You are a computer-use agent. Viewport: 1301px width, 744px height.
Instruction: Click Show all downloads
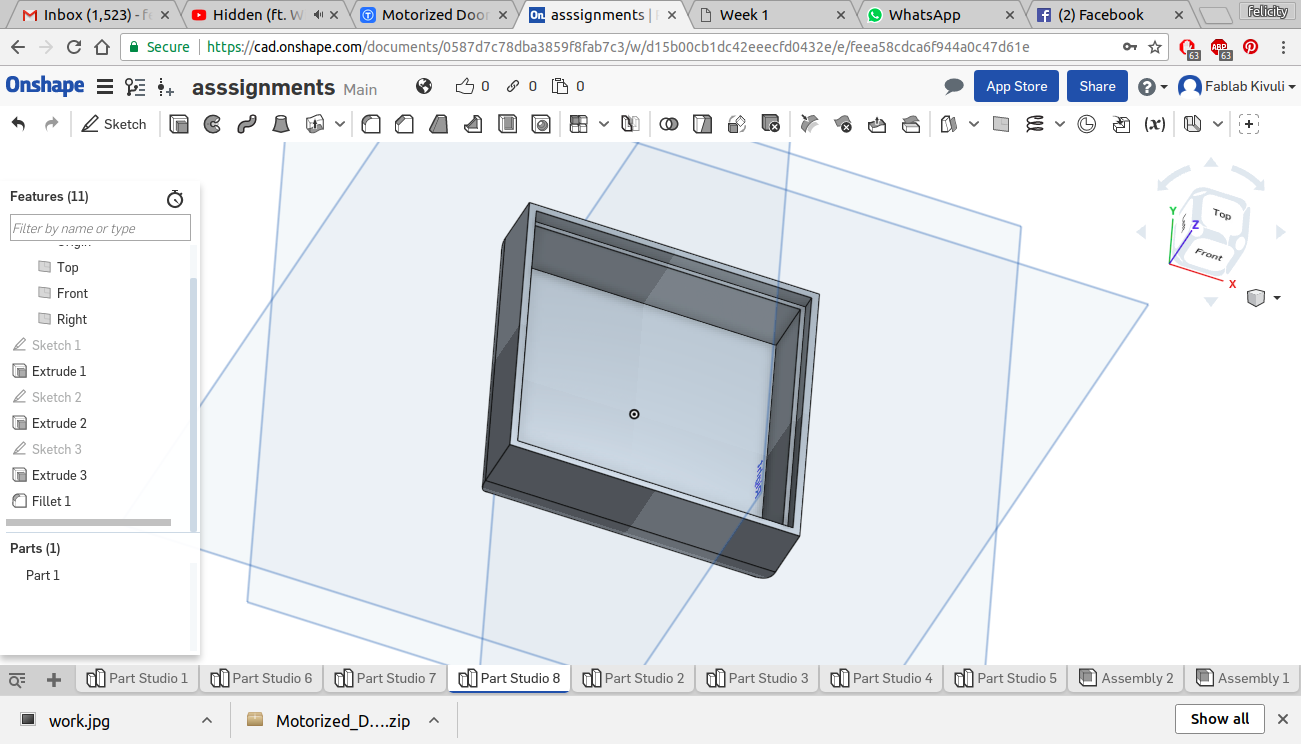pyautogui.click(x=1220, y=719)
